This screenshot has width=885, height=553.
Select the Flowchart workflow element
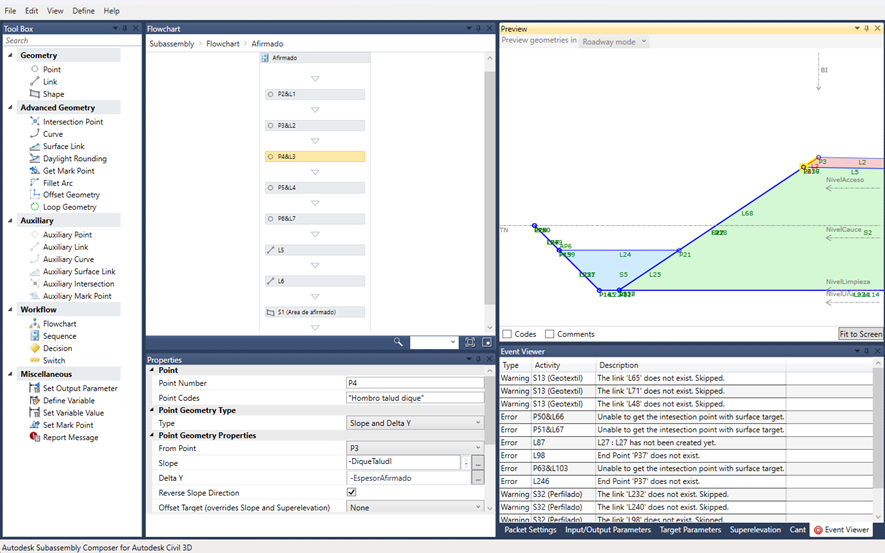(x=59, y=324)
